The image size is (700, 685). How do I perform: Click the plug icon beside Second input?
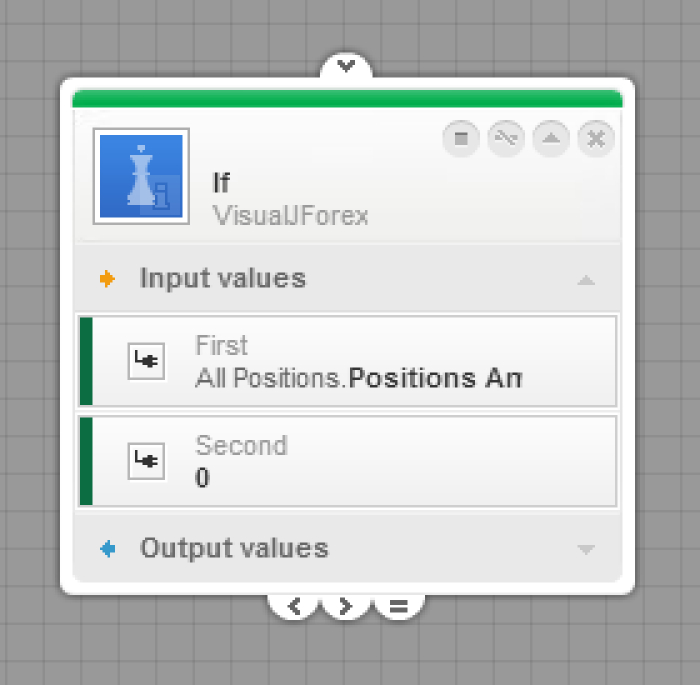[x=146, y=461]
